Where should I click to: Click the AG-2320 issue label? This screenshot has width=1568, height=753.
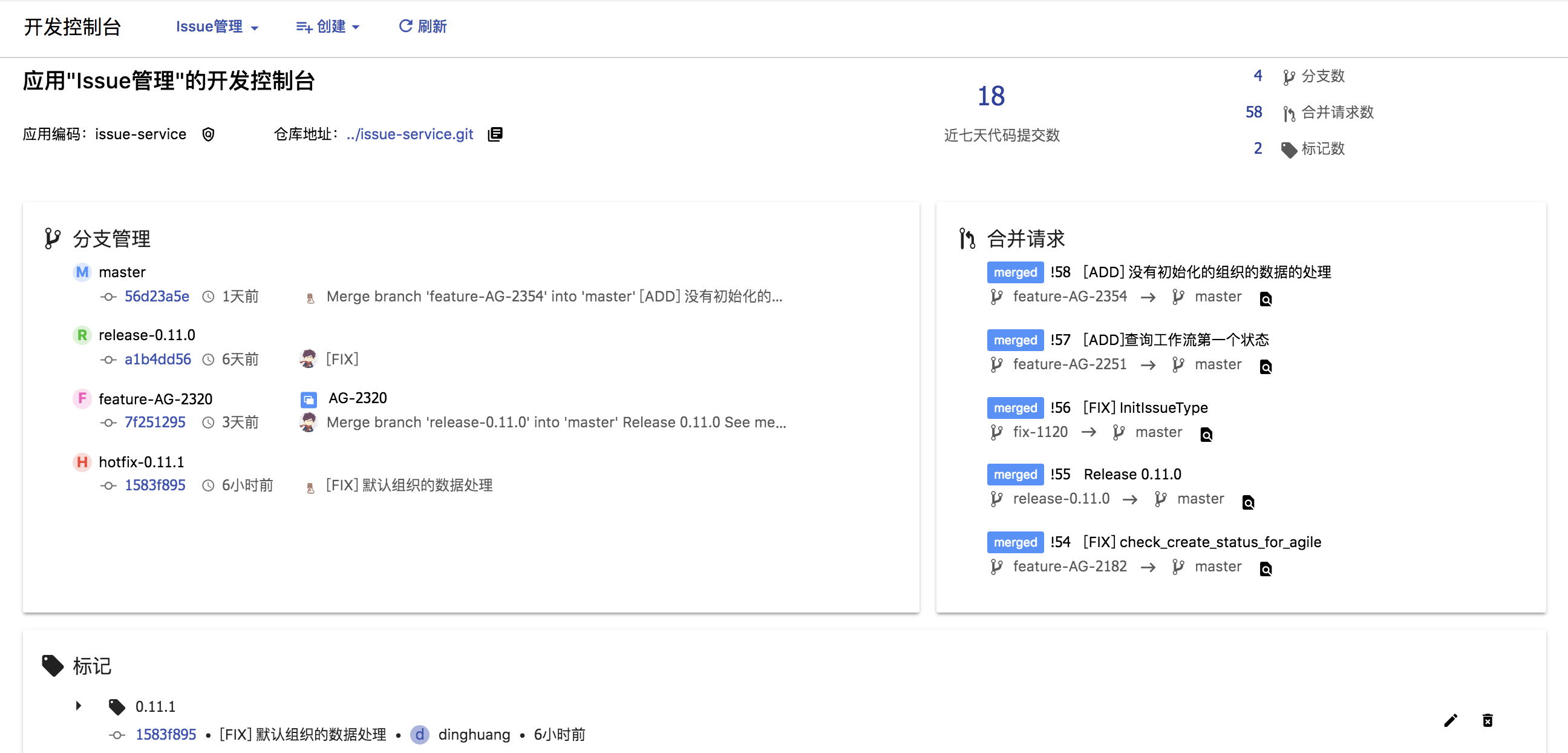tap(358, 398)
